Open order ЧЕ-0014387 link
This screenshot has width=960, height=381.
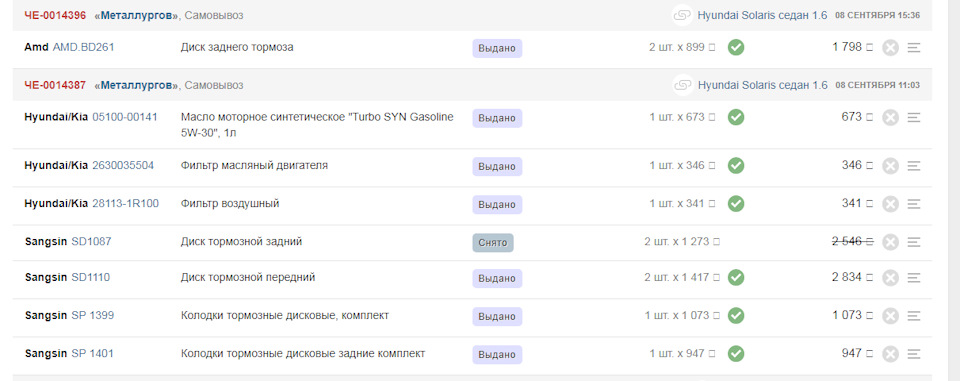coord(55,85)
